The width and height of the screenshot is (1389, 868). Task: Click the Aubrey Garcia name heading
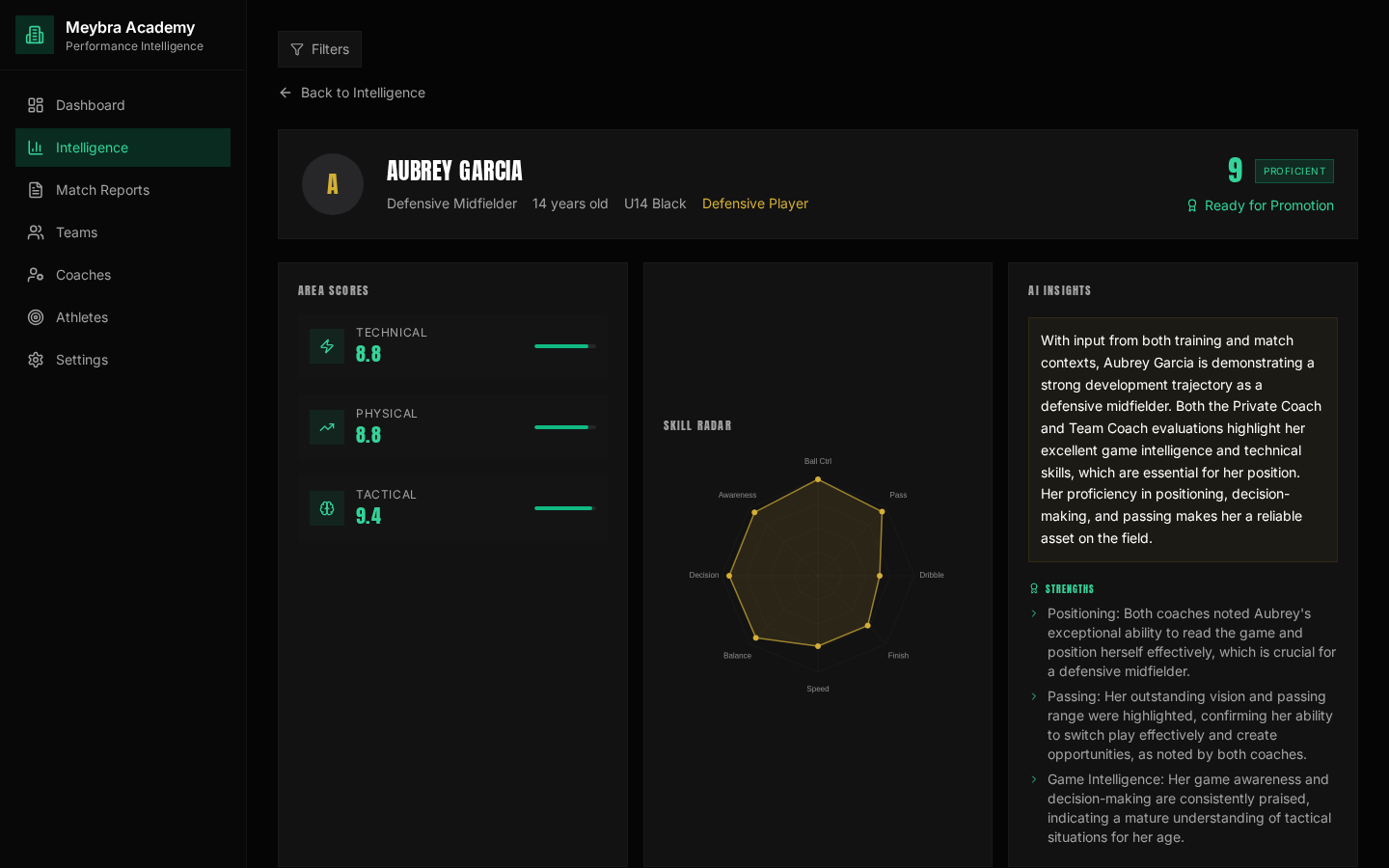(454, 171)
